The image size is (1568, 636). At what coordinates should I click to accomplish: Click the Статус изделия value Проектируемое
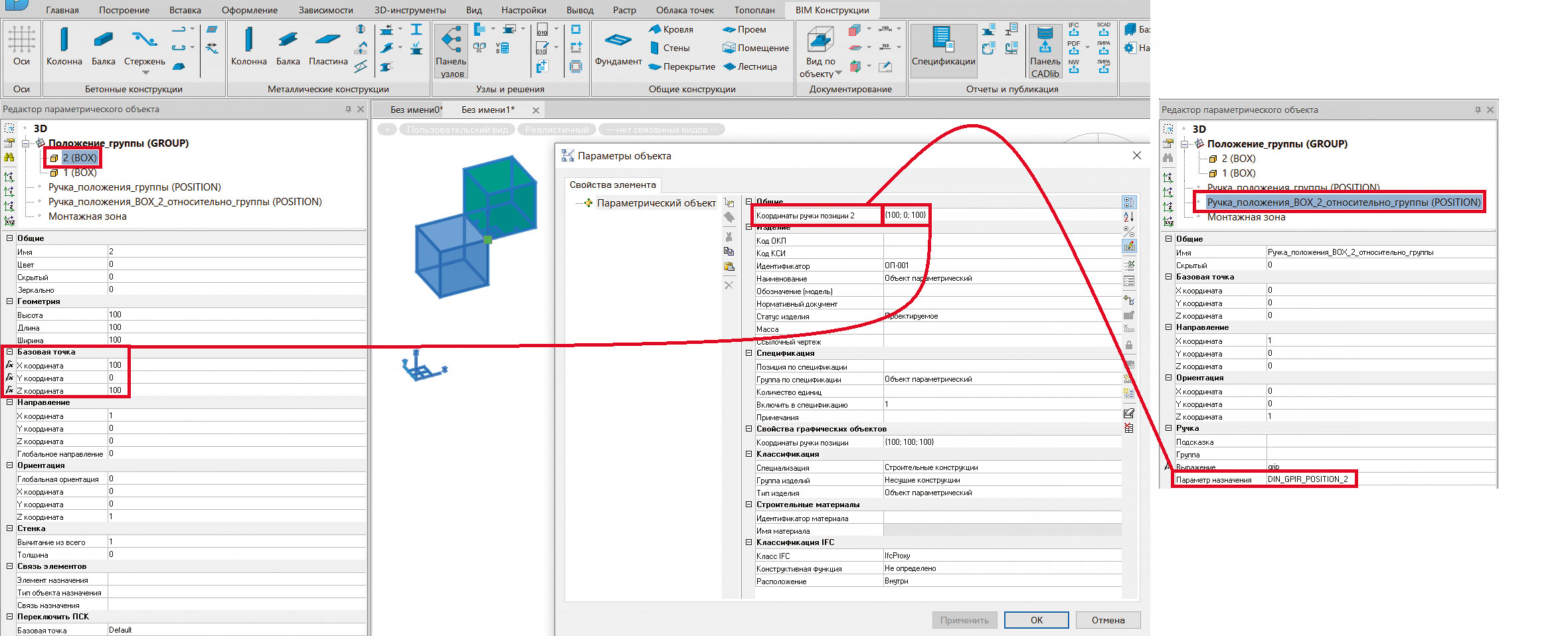[x=1002, y=316]
